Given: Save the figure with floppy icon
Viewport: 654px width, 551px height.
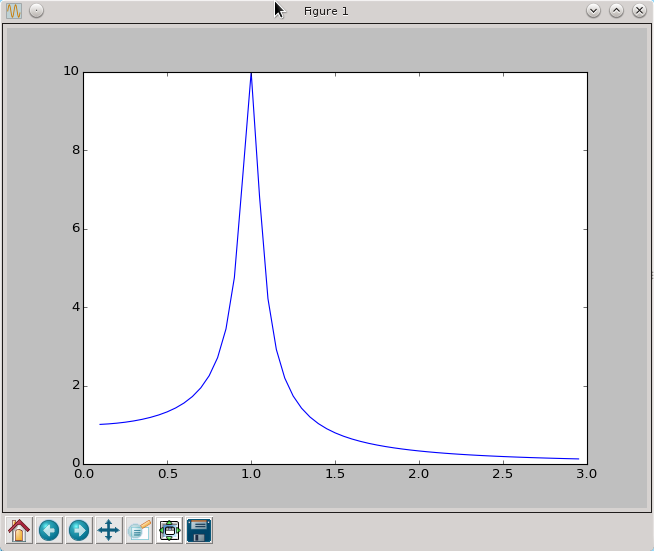Looking at the screenshot, I should click(x=199, y=530).
